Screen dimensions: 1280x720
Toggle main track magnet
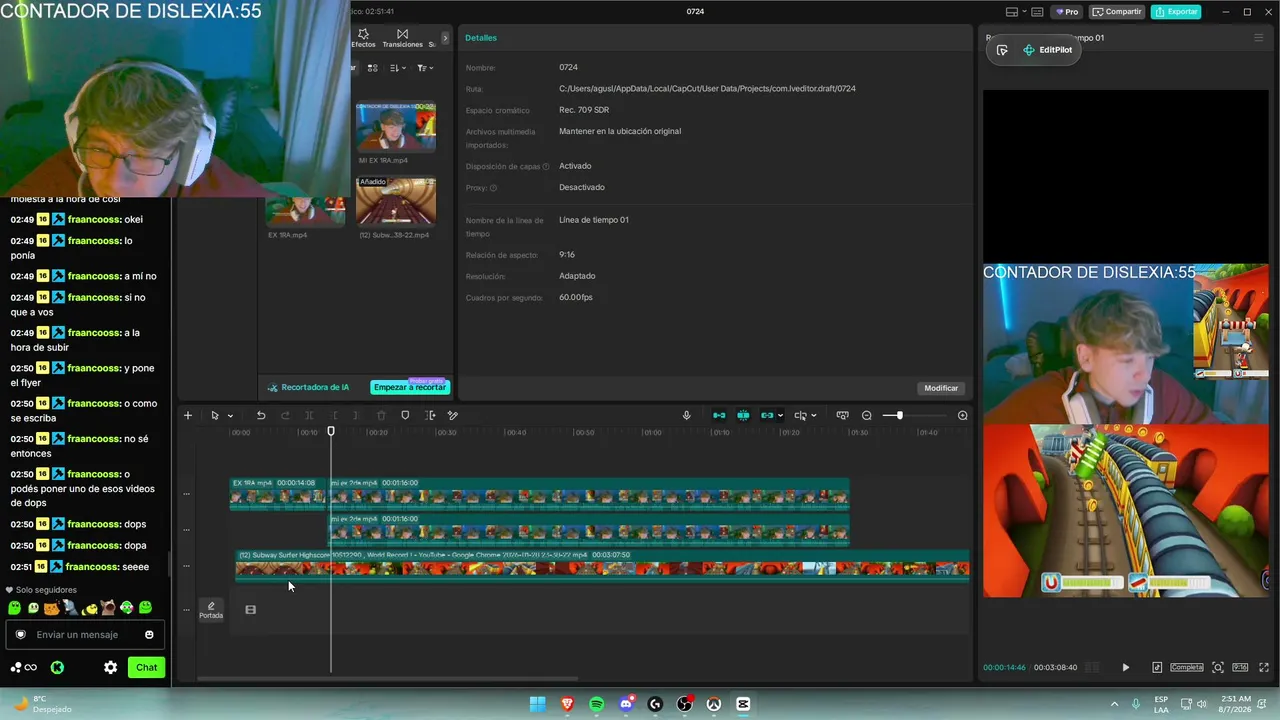719,415
